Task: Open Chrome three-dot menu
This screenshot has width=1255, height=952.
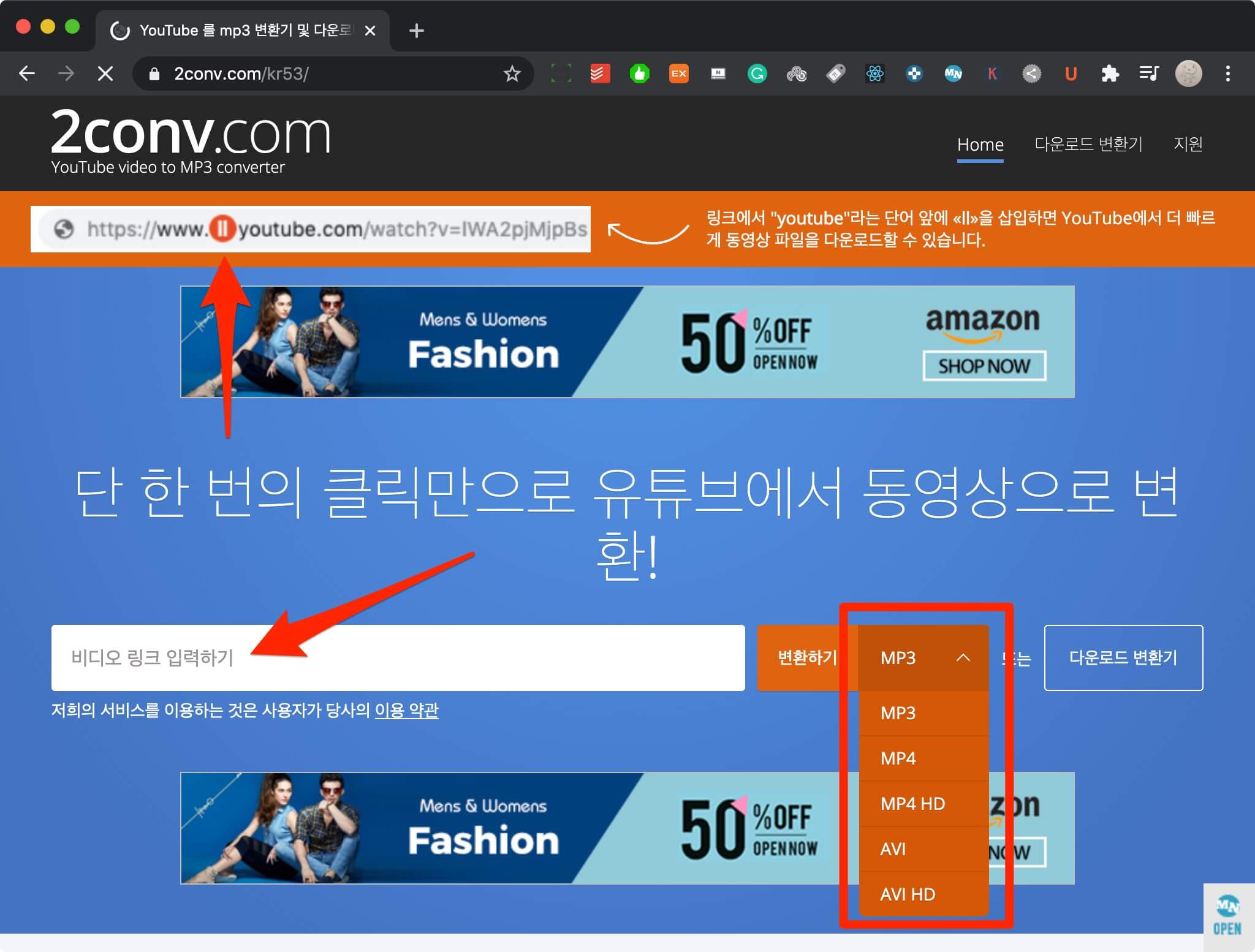Action: [x=1227, y=74]
